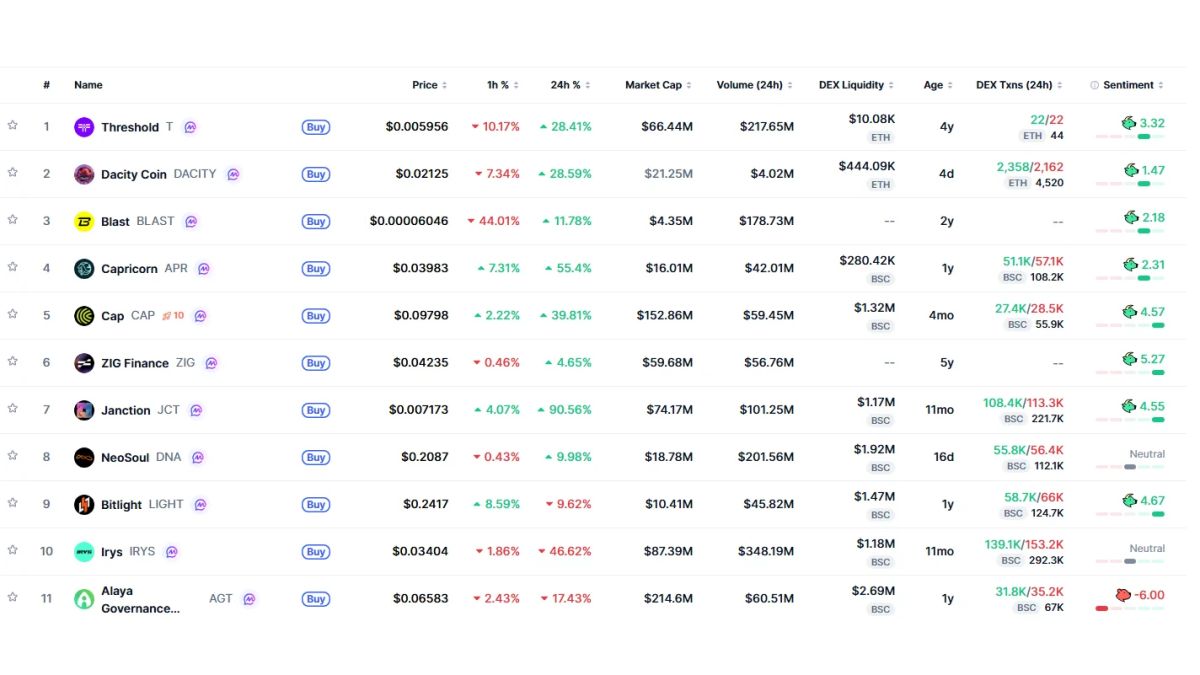
Task: Open the Alaya Governance coin link
Action: click(x=141, y=599)
